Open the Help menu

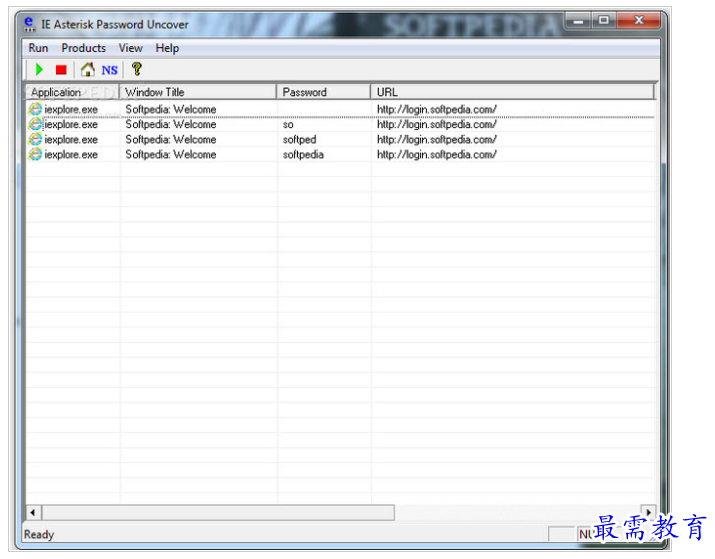click(x=167, y=48)
